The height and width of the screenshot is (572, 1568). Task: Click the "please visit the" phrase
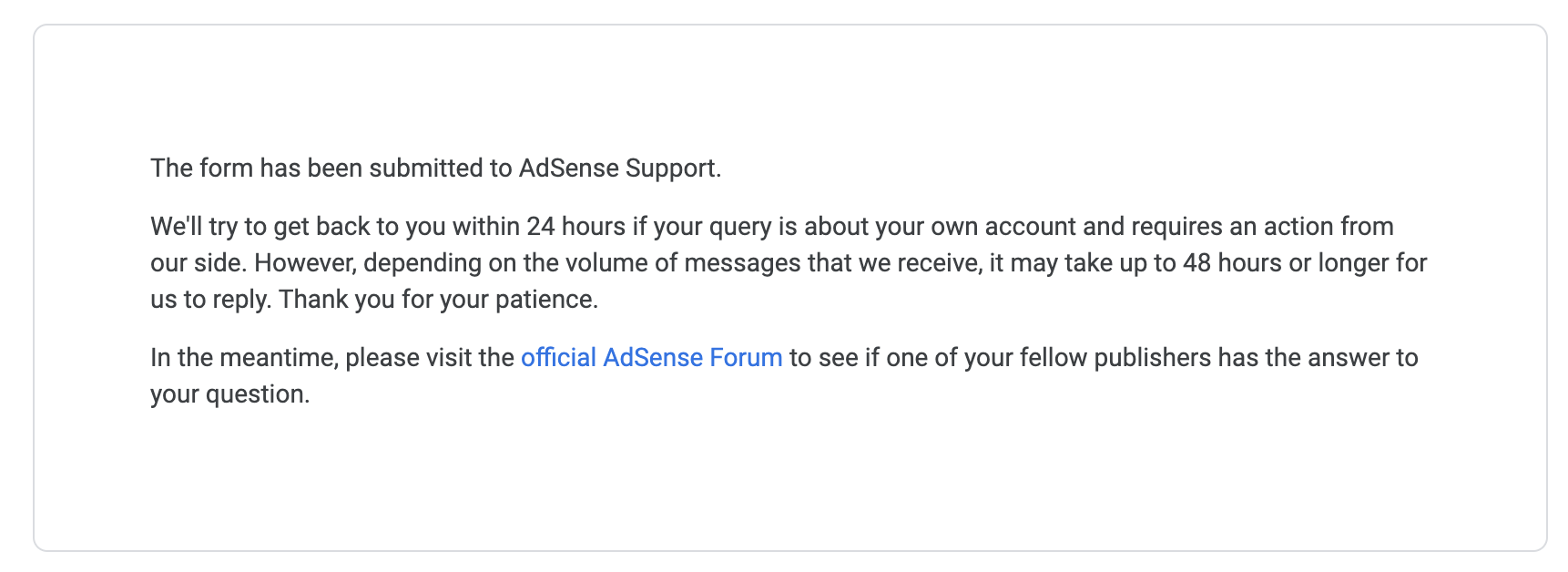430,358
